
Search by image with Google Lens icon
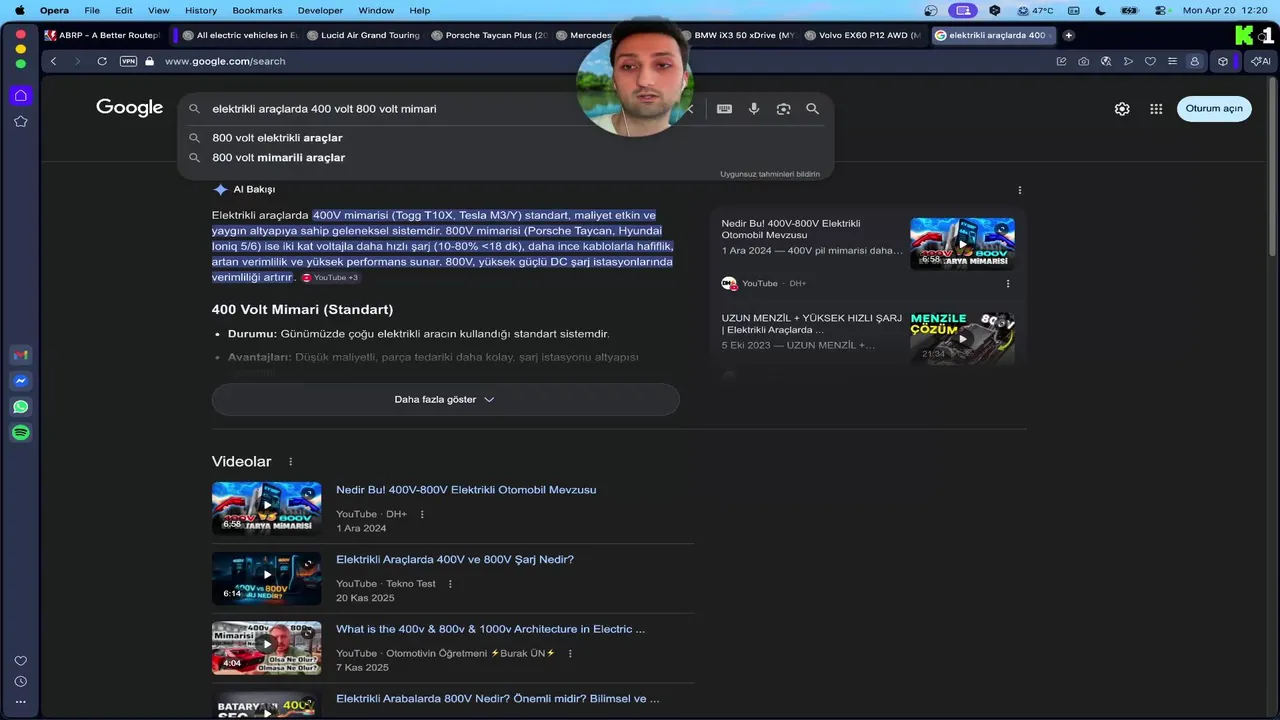[x=783, y=109]
